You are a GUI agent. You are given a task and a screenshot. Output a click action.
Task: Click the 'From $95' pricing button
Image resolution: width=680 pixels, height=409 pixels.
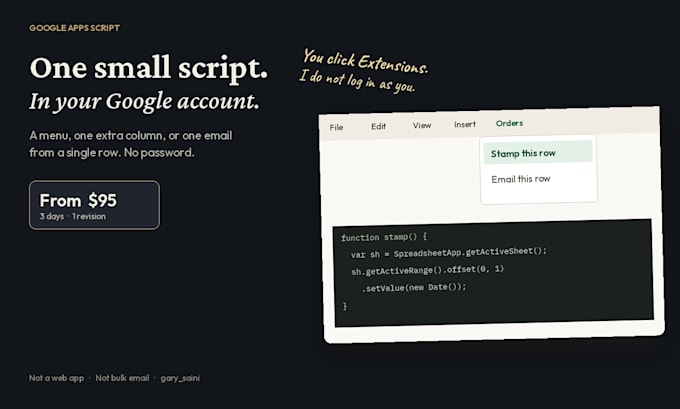(95, 205)
